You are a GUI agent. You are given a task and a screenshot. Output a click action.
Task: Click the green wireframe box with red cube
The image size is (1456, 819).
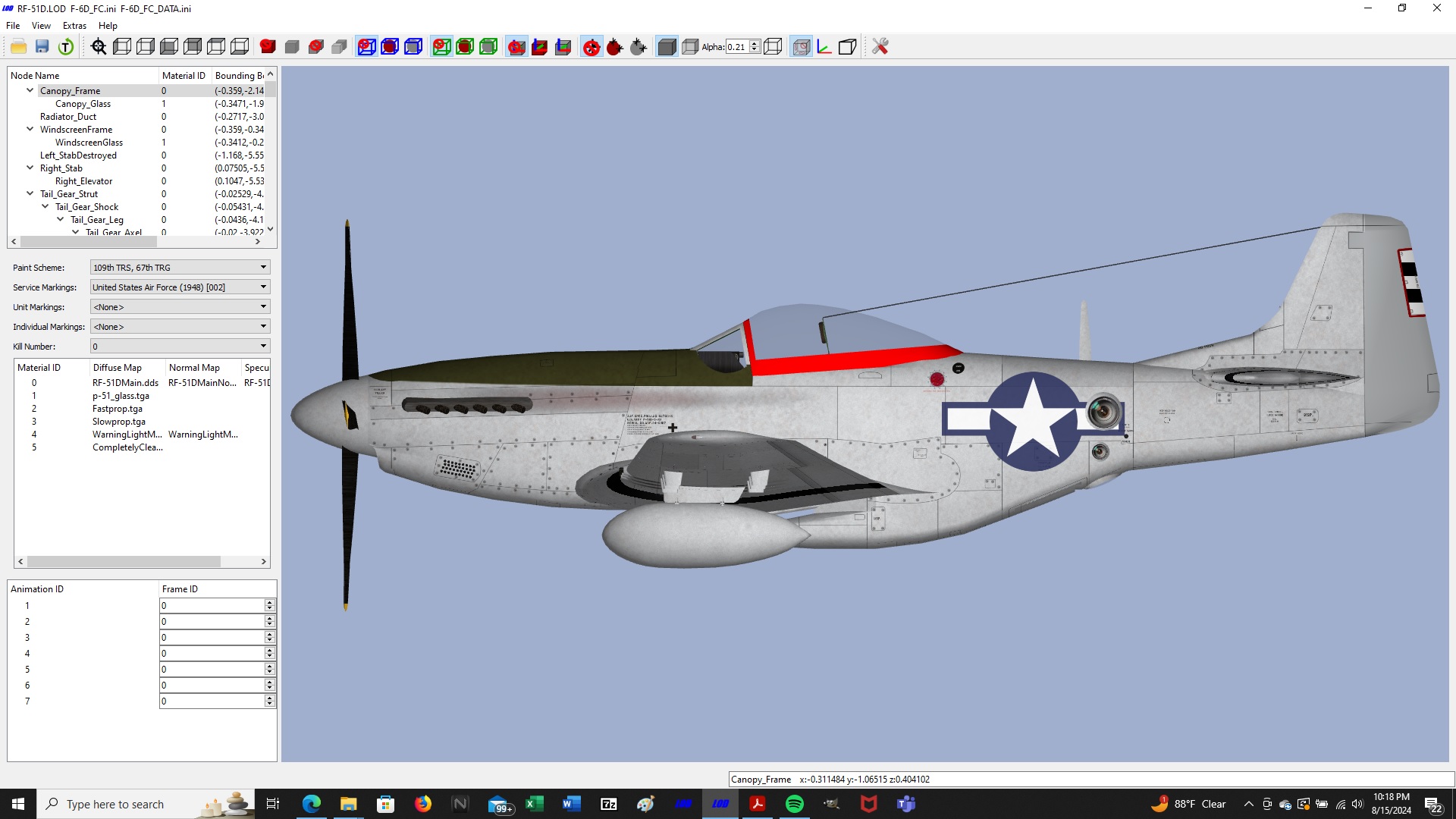tap(465, 47)
